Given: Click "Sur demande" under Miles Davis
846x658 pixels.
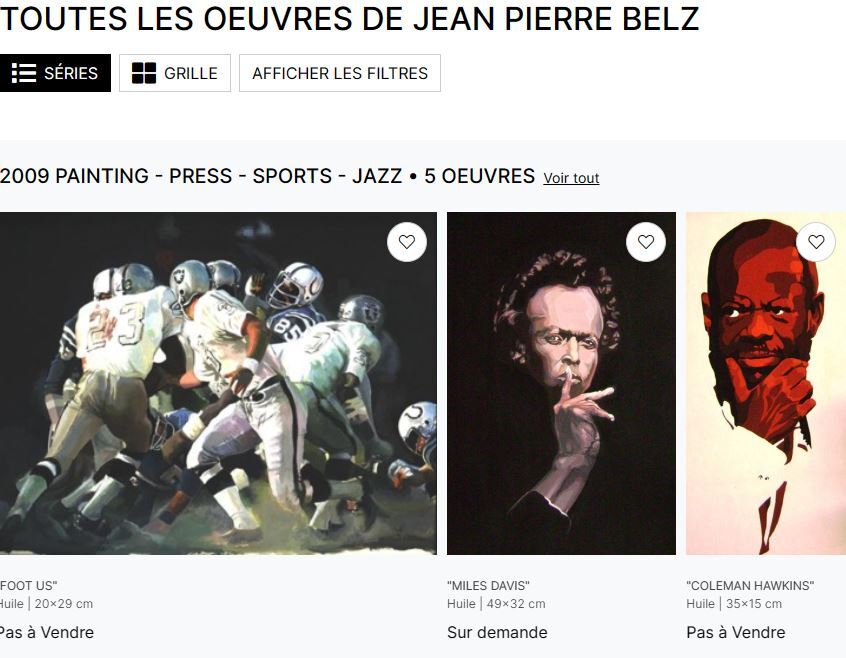Looking at the screenshot, I should point(497,632).
